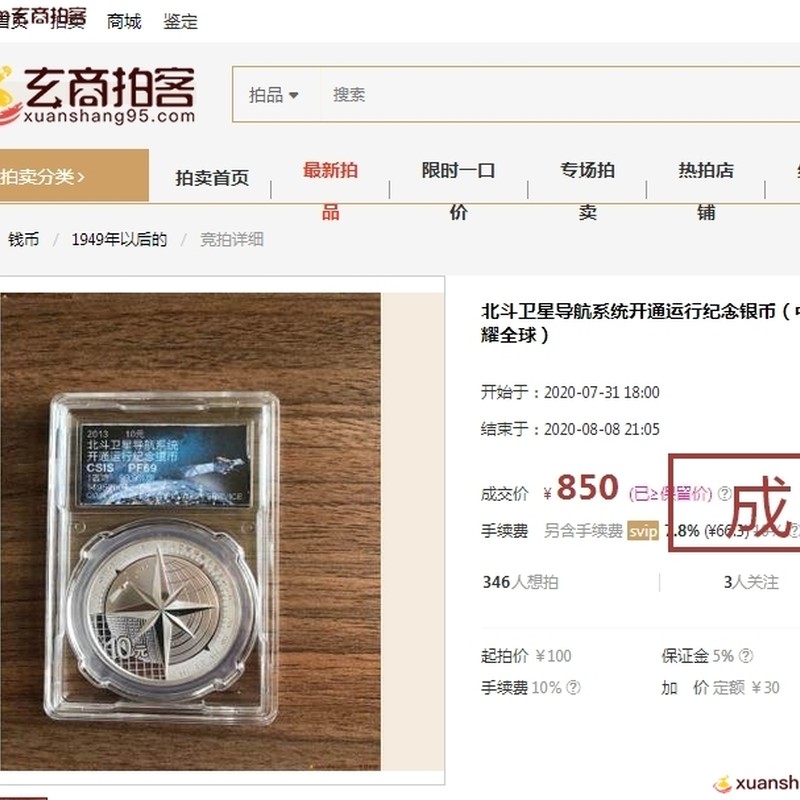Open the 商城 top link
The image size is (800, 800).
(124, 21)
